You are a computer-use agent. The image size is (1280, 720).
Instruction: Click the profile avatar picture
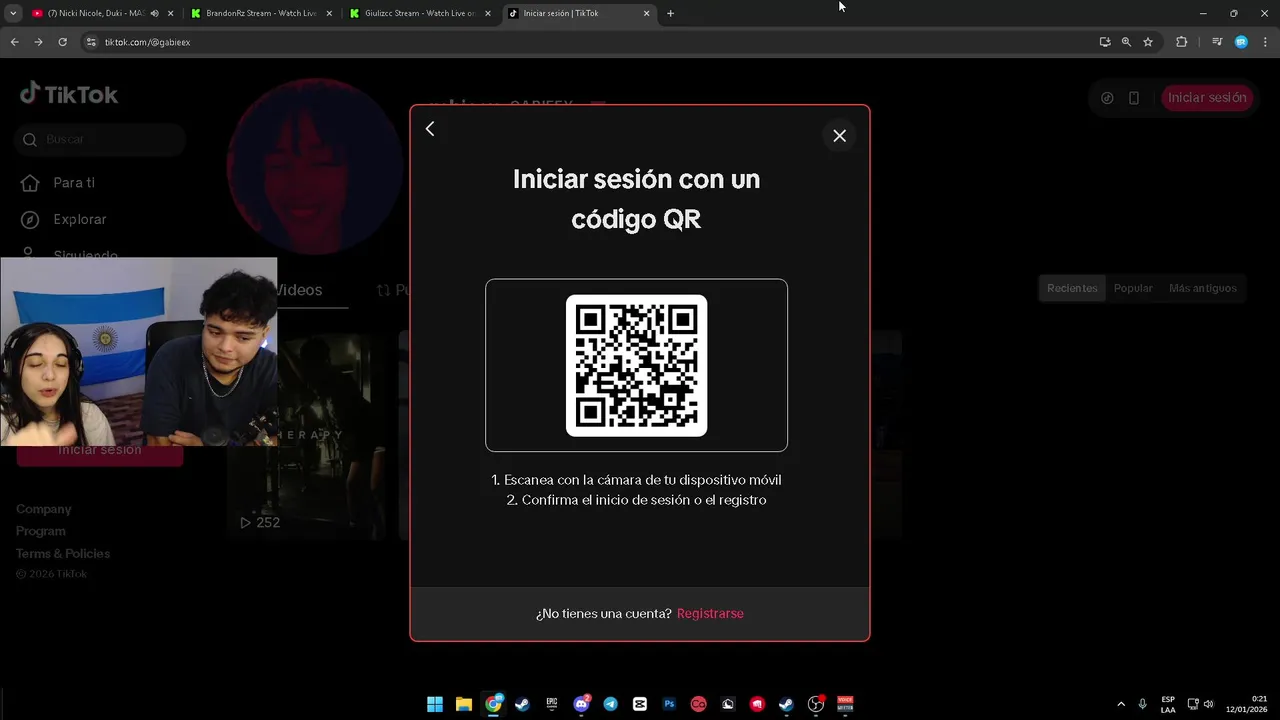tap(315, 165)
